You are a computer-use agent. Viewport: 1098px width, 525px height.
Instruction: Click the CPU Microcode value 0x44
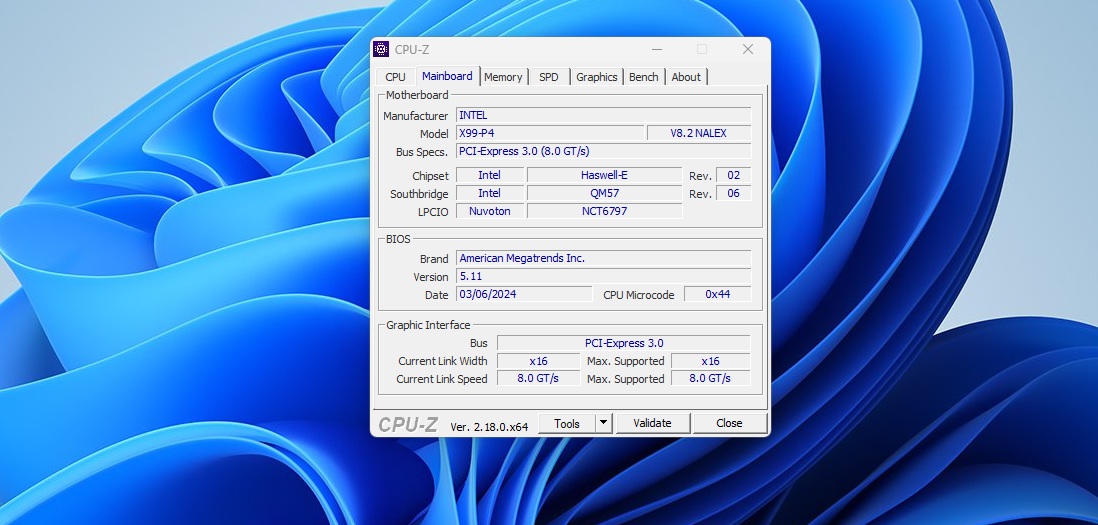[x=718, y=294]
